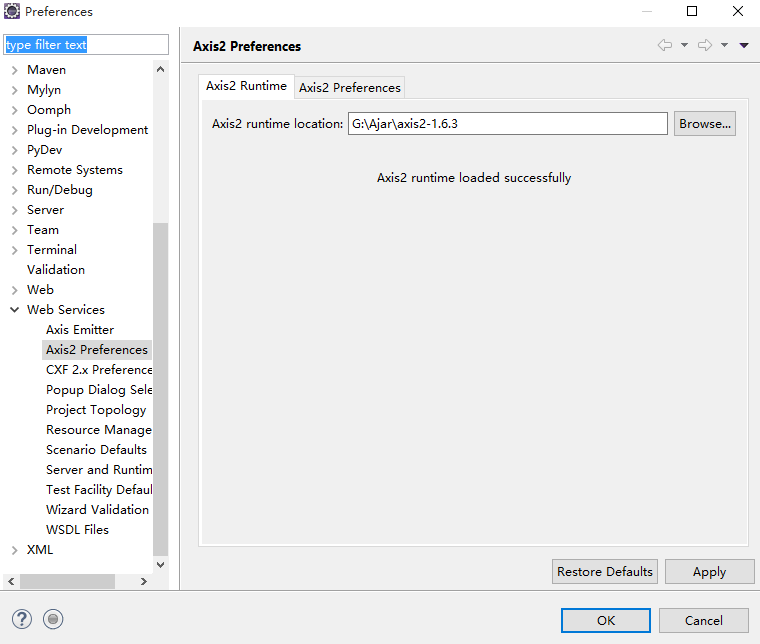Switch to the Axis2 Preferences tab
Viewport: 760px width, 644px height.
pyautogui.click(x=349, y=88)
